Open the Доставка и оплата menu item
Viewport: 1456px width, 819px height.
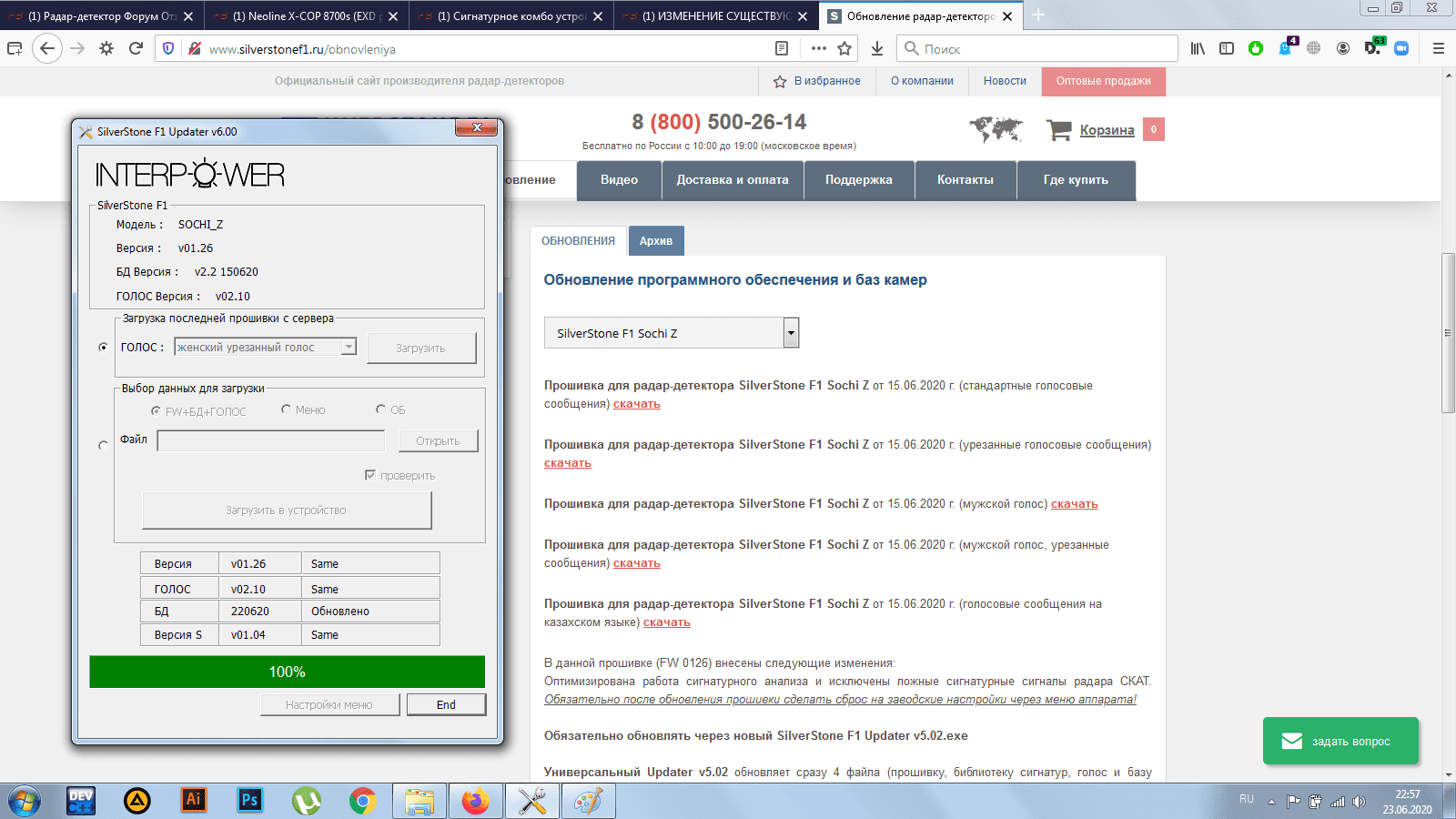tap(733, 180)
